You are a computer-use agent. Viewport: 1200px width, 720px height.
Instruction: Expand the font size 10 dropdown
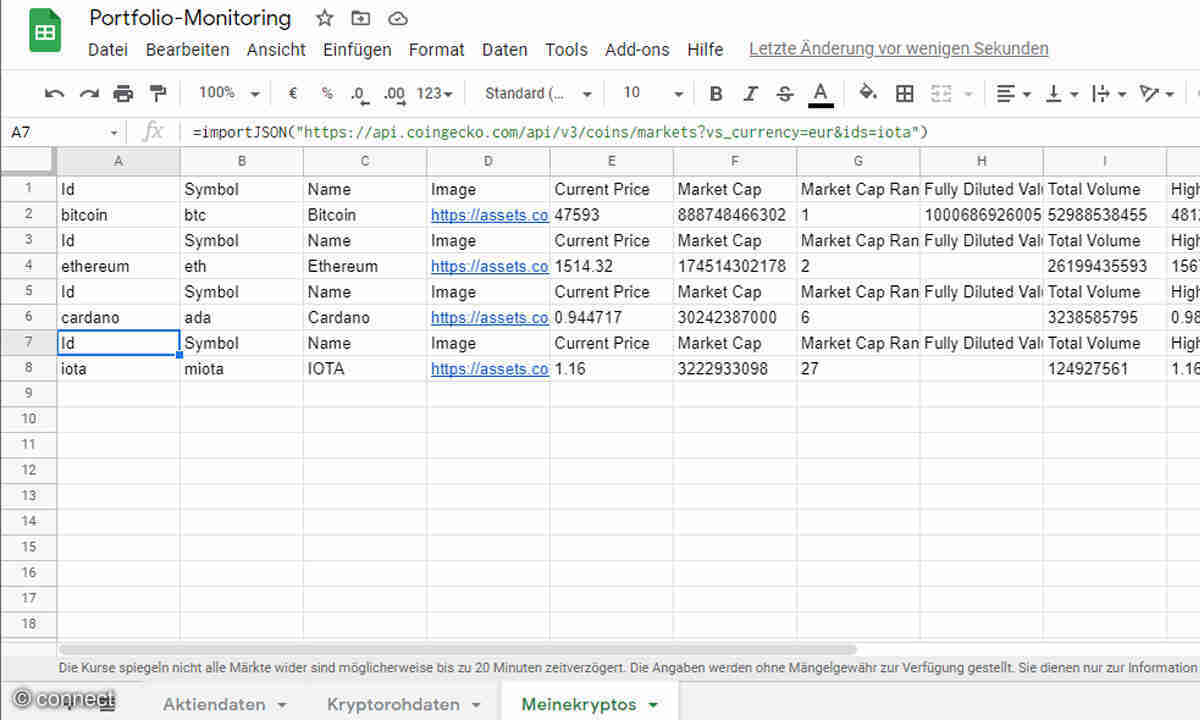[652, 93]
